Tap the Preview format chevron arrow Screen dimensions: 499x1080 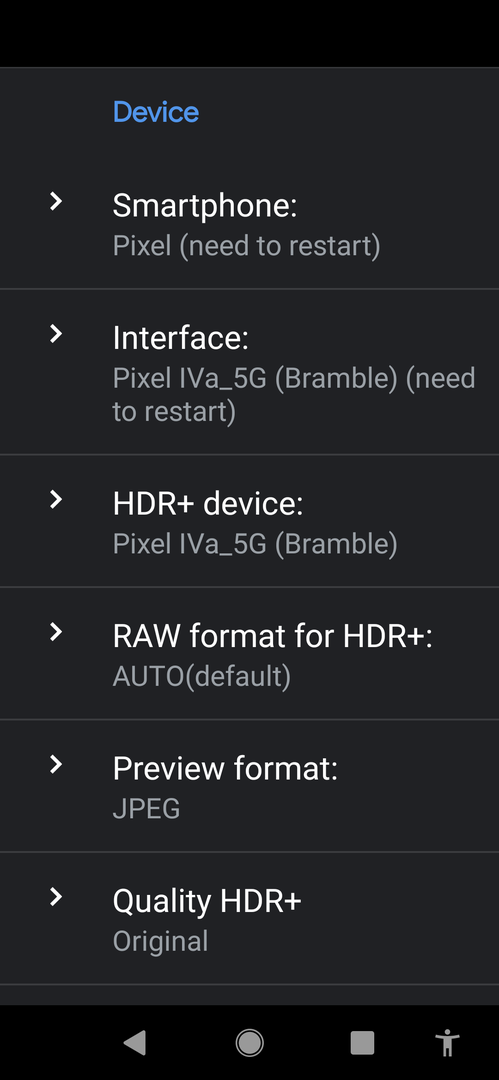point(56,764)
